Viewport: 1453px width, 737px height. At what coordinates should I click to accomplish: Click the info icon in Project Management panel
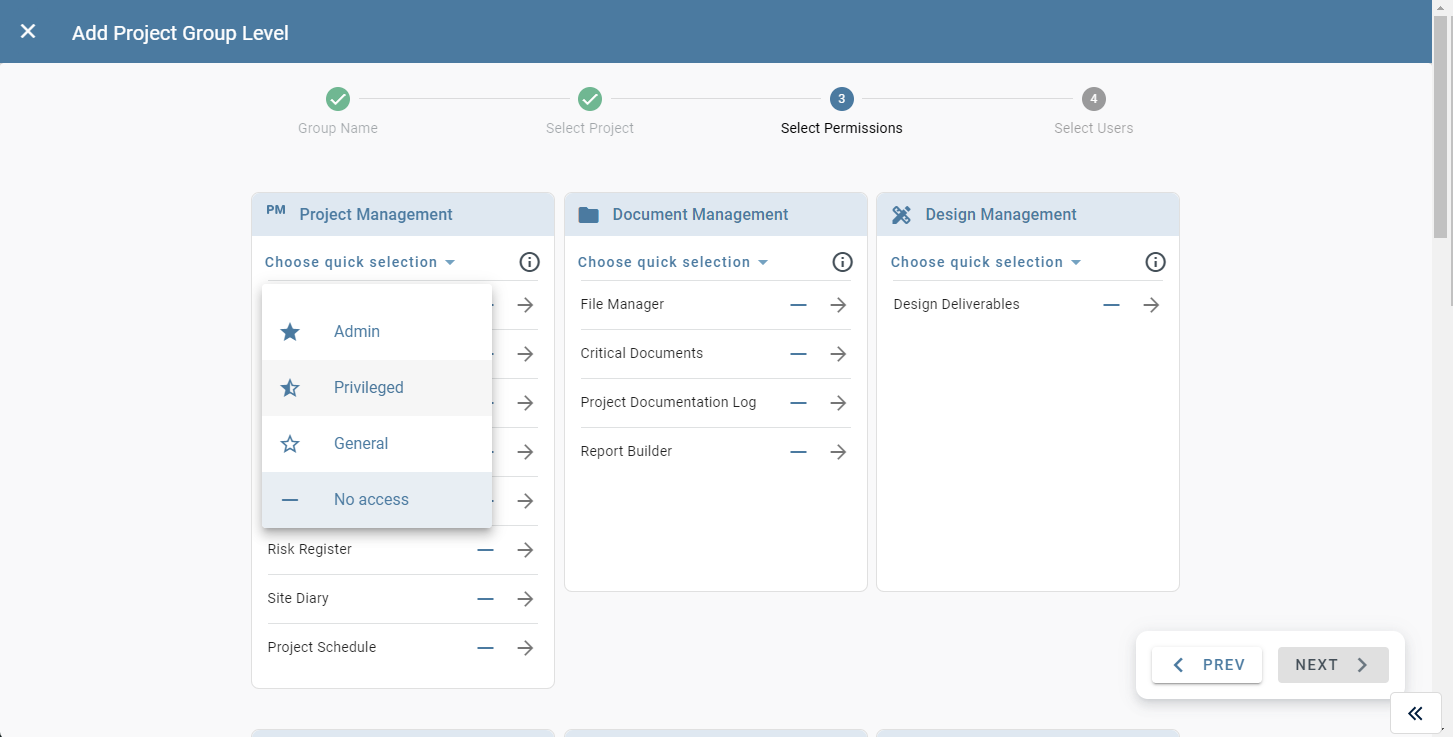click(x=530, y=262)
